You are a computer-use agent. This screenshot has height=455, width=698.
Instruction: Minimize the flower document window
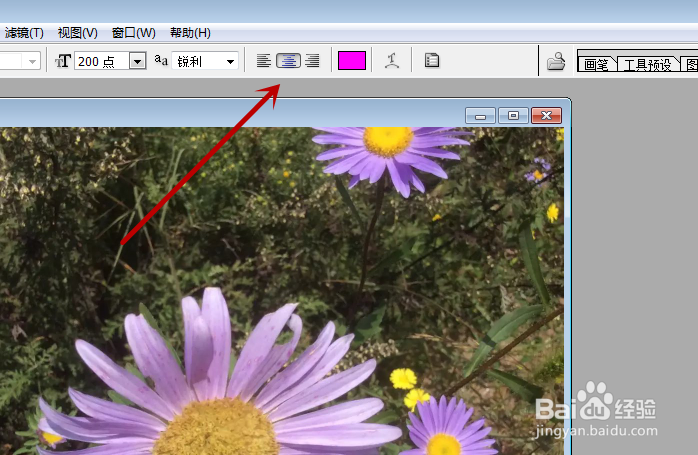coord(480,116)
